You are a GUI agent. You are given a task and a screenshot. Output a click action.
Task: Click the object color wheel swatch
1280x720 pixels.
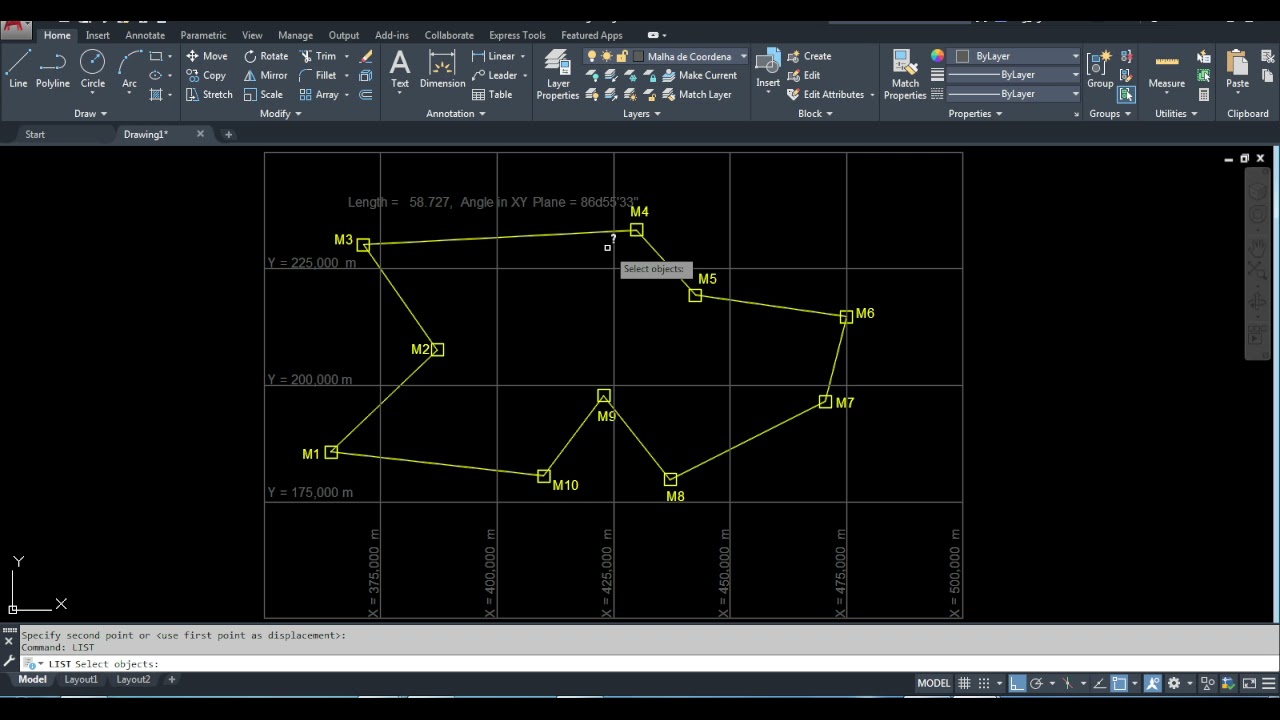point(937,56)
